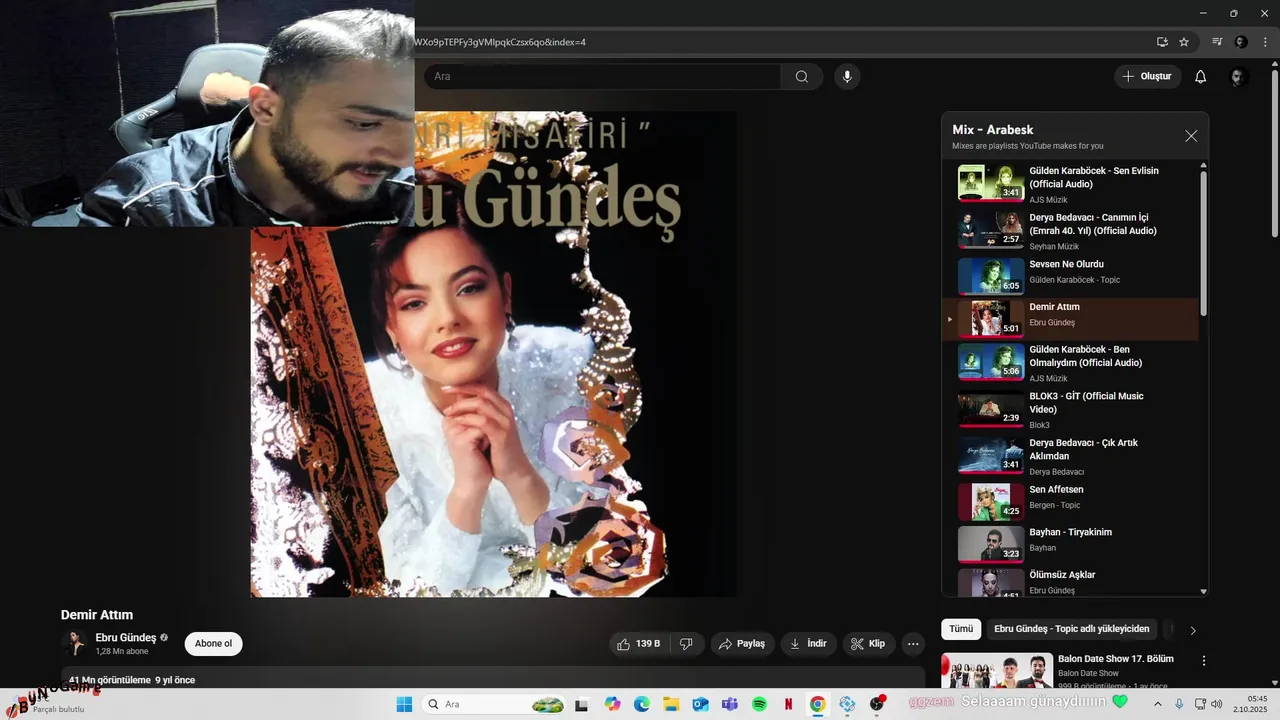Open the clock showing 05:45
Viewport: 1280px width, 720px height.
[1250, 704]
